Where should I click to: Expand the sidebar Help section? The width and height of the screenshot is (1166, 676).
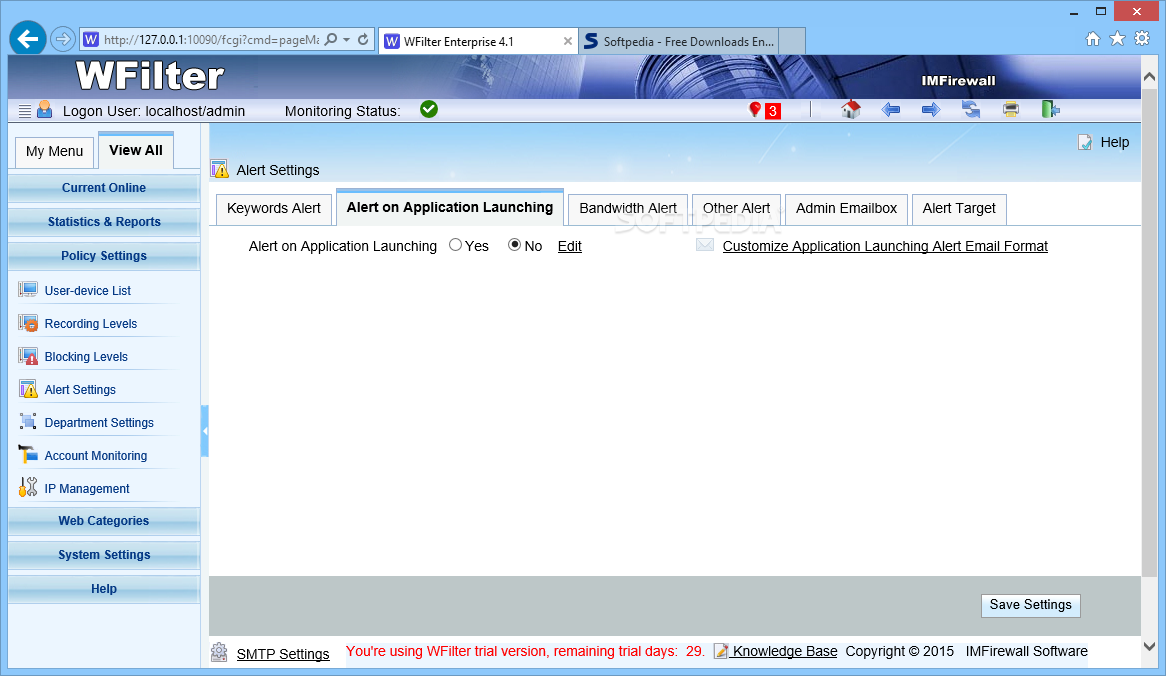point(103,589)
